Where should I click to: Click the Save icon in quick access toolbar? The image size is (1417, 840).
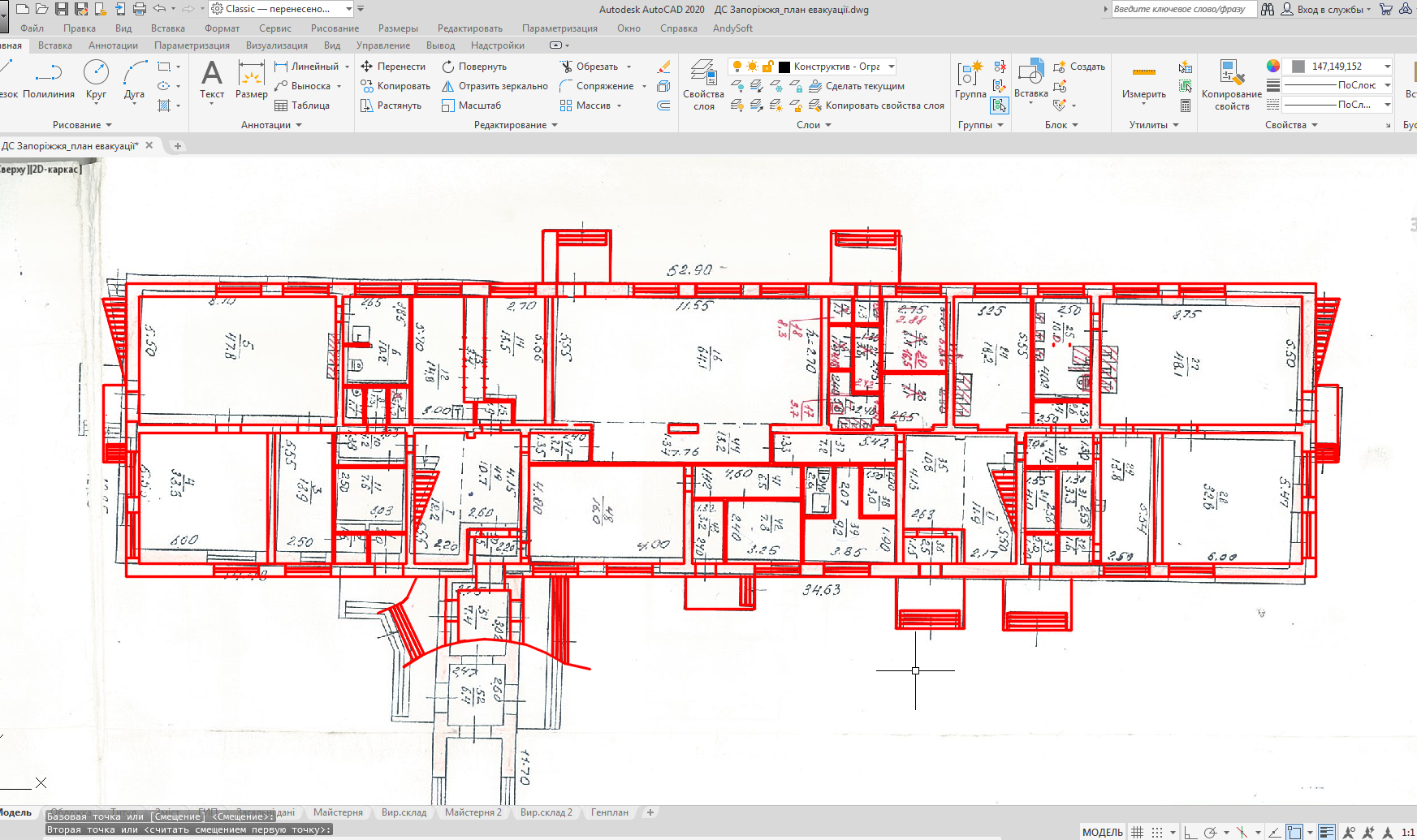(x=61, y=9)
